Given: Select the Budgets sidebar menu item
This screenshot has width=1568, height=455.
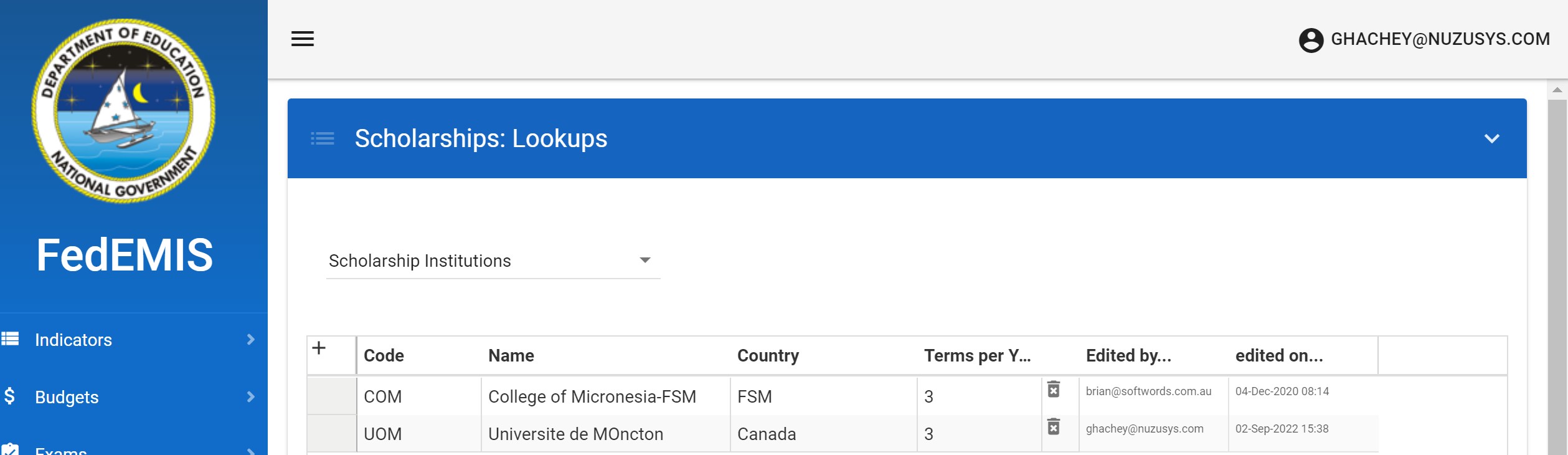Looking at the screenshot, I should 67,397.
